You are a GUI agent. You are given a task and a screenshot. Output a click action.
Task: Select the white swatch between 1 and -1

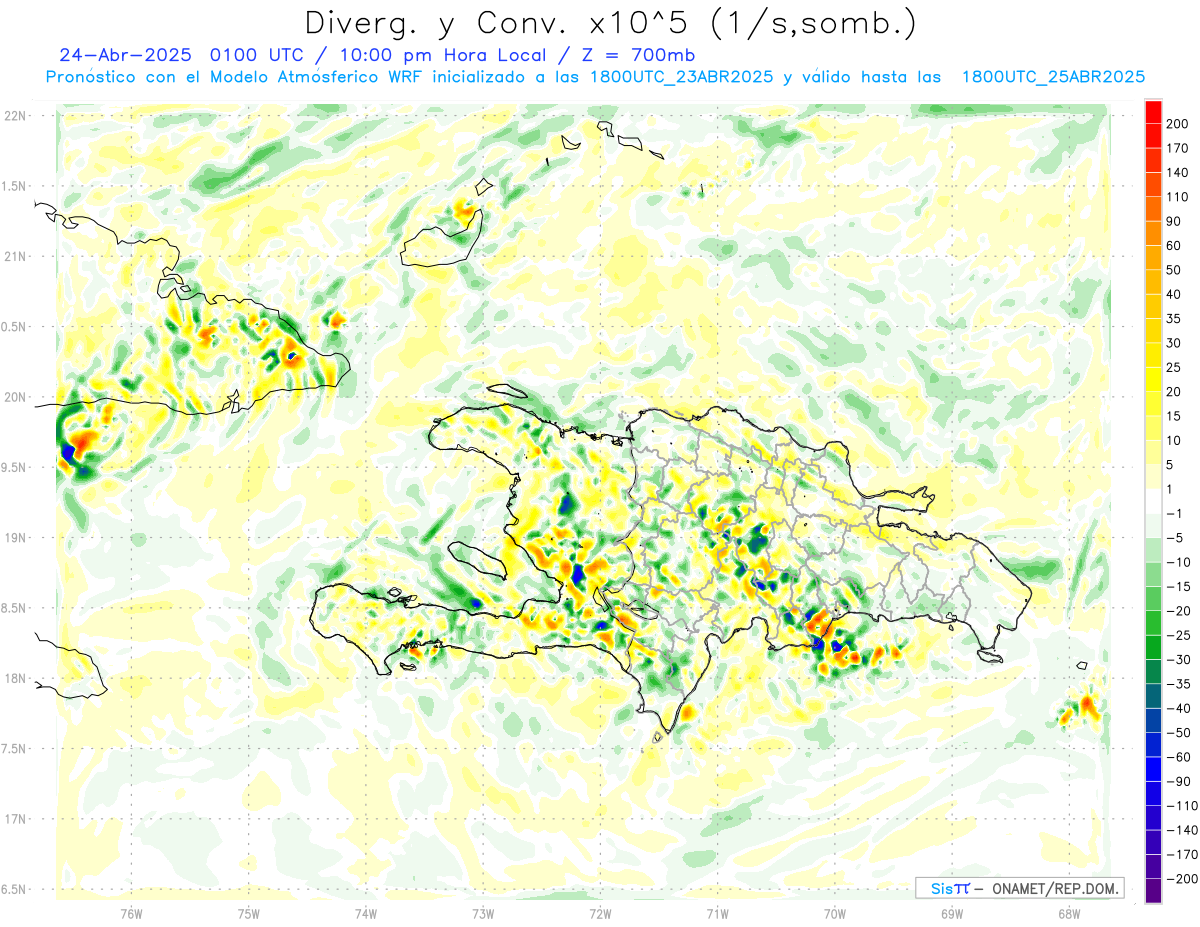click(1154, 501)
